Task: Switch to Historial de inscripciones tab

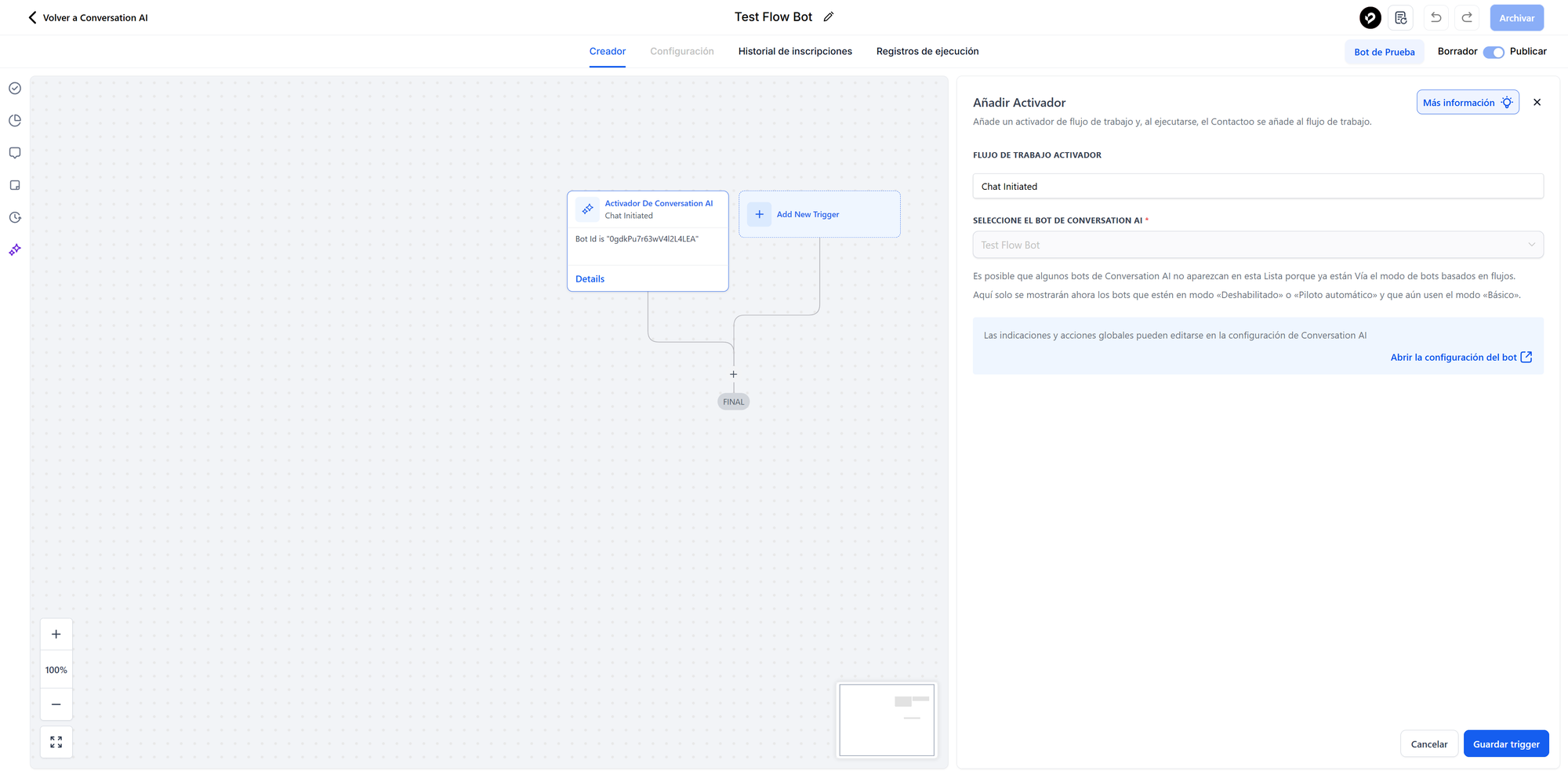Action: point(795,52)
